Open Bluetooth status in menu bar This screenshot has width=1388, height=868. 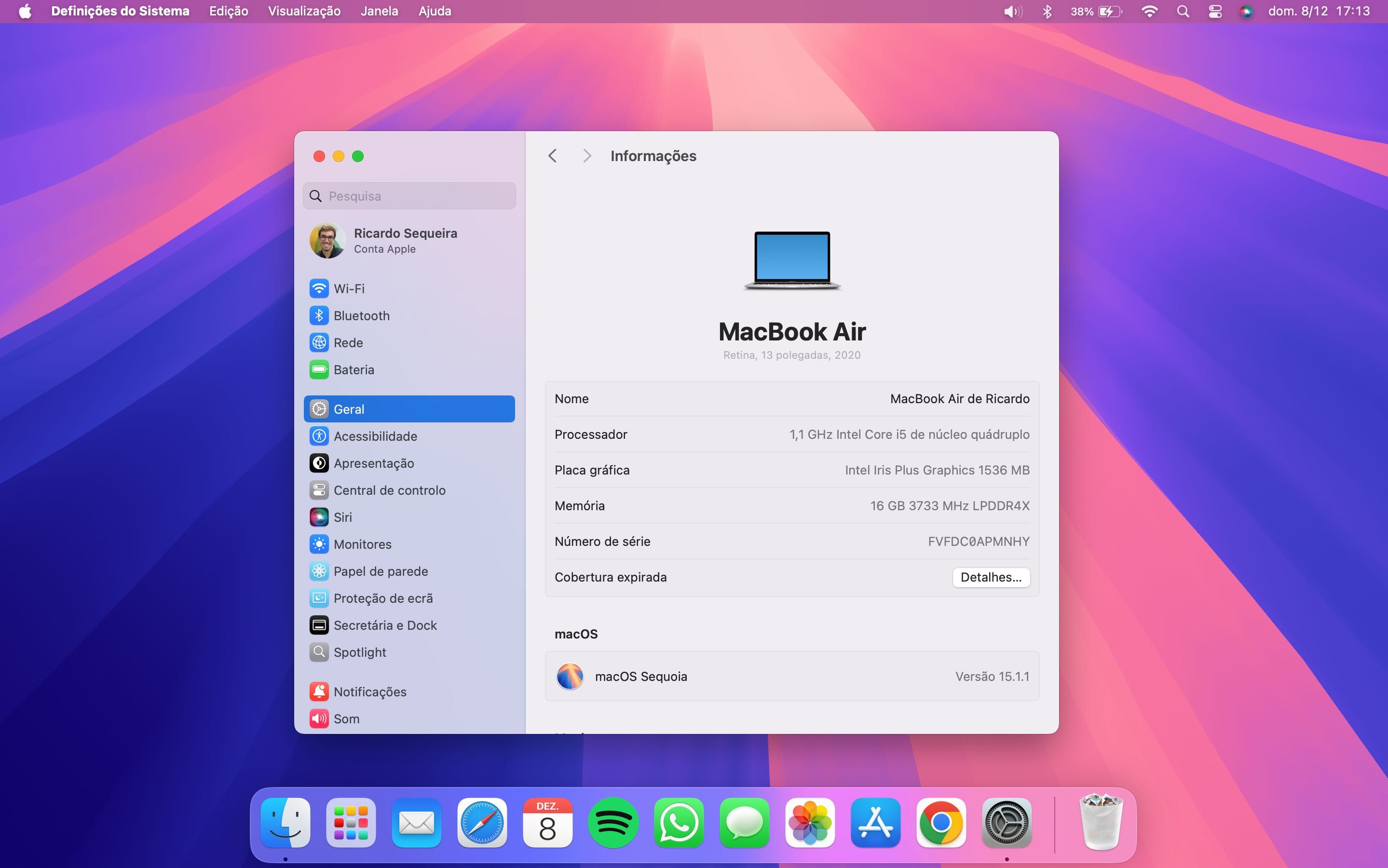click(1047, 11)
